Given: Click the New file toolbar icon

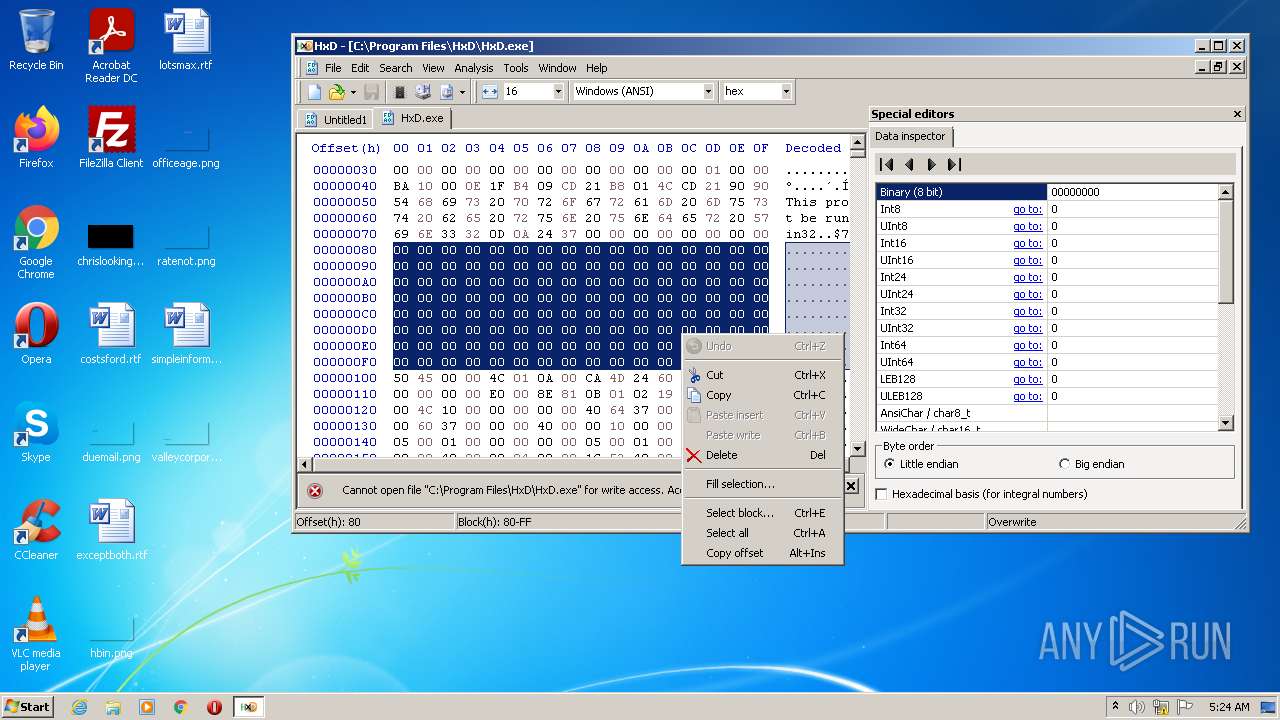Looking at the screenshot, I should coord(314,91).
